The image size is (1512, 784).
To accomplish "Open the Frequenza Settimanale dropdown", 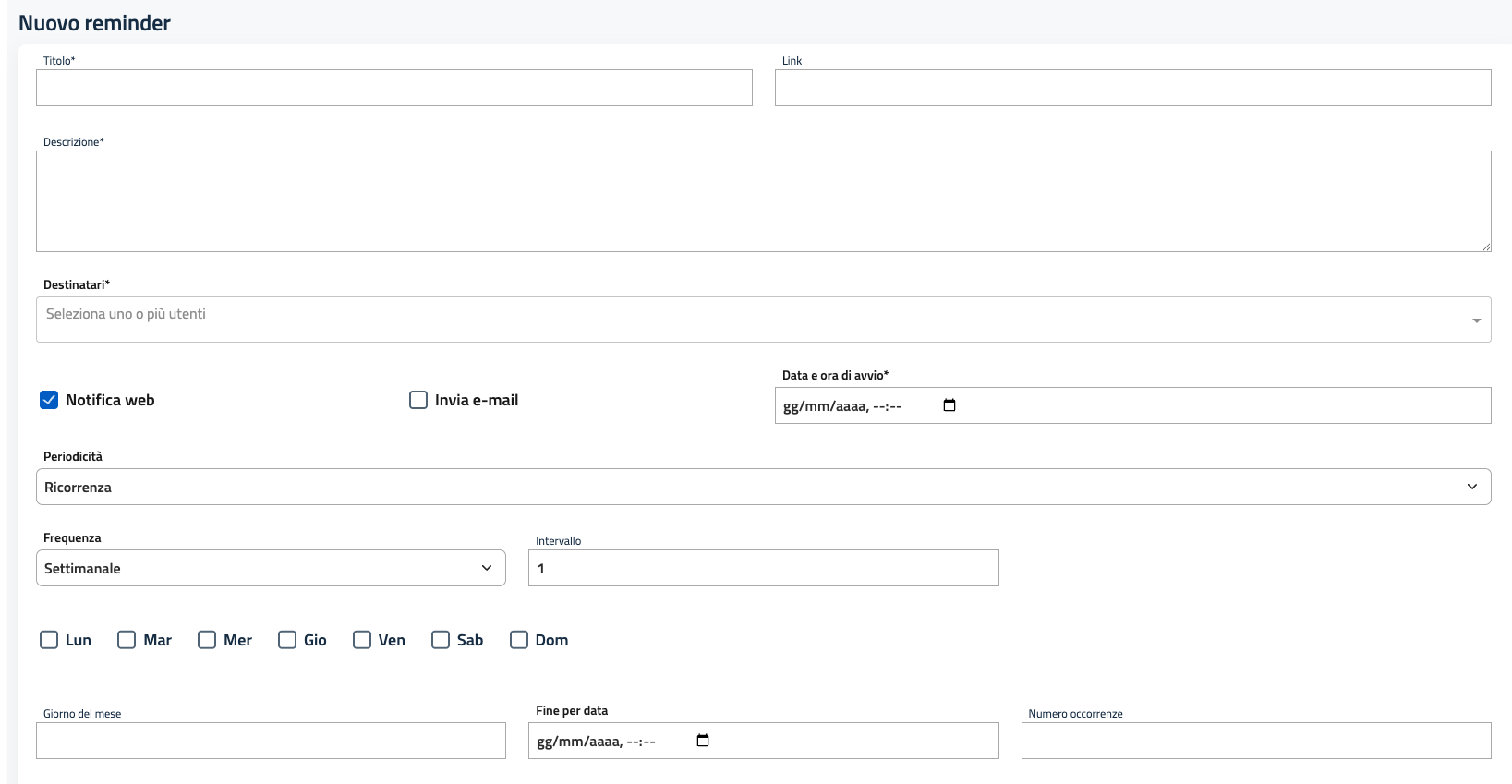I will [x=271, y=568].
